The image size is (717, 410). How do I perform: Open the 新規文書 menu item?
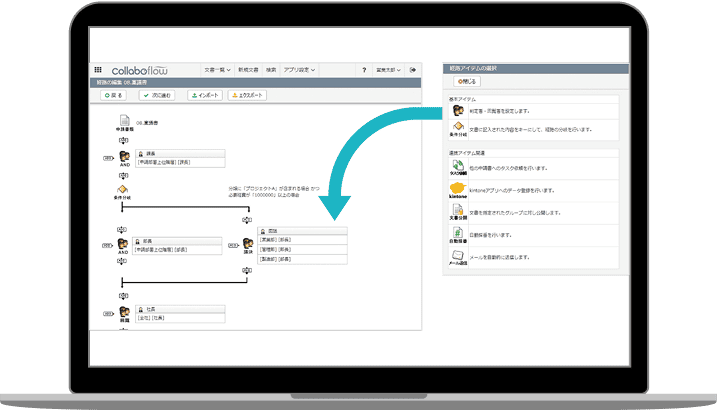click(249, 70)
